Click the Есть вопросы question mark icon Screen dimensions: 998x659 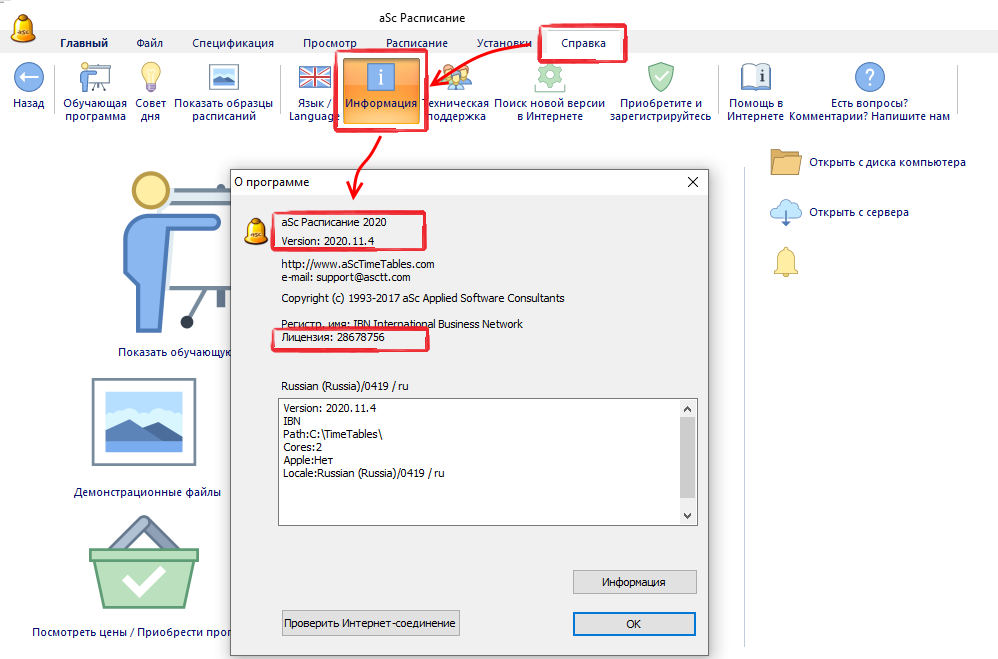coord(869,77)
